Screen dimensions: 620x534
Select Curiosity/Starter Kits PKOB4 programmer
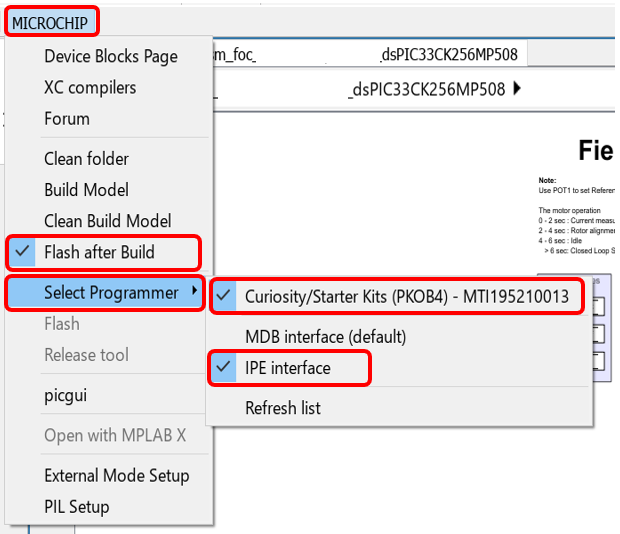(397, 296)
